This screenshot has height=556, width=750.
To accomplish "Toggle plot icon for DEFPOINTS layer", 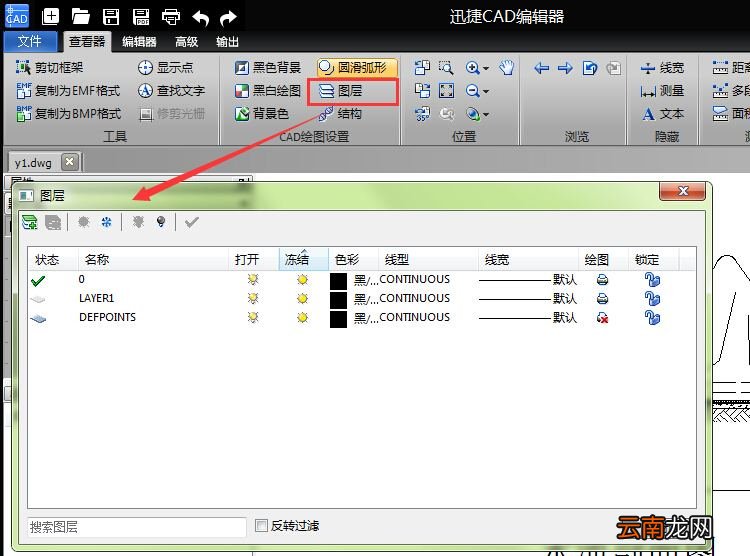I will (603, 318).
